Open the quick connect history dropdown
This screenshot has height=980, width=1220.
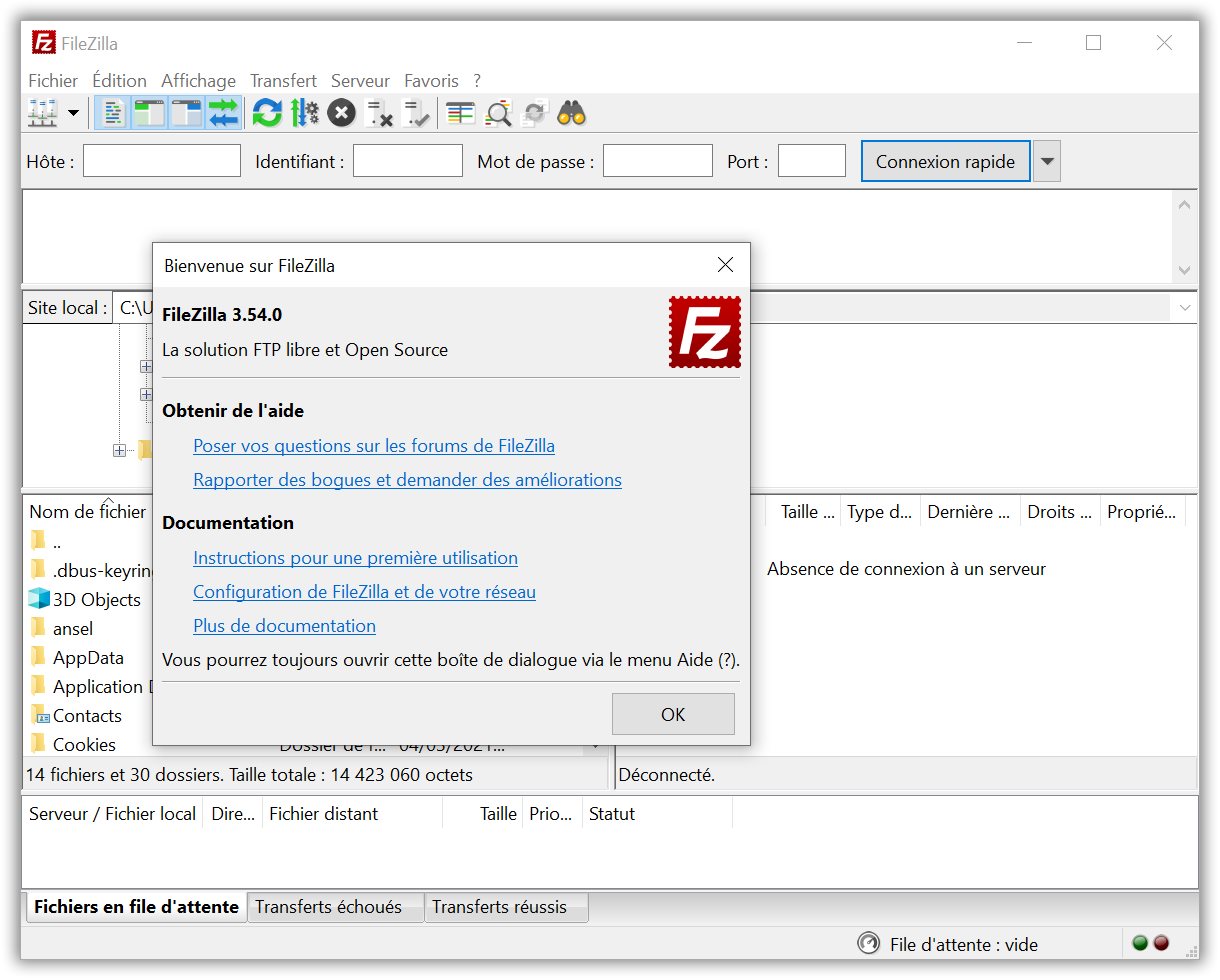1047,161
